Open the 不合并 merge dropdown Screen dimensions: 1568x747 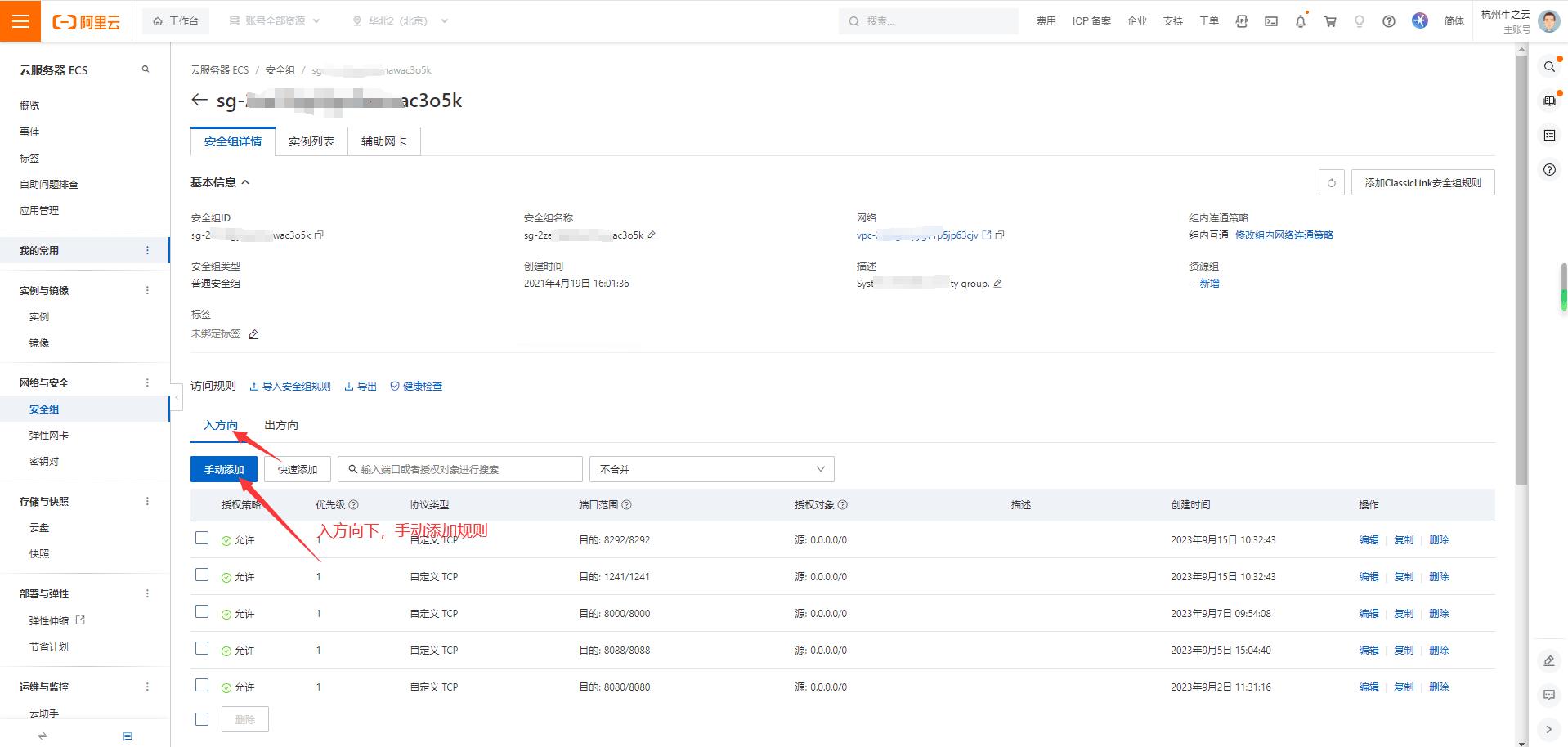[711, 469]
